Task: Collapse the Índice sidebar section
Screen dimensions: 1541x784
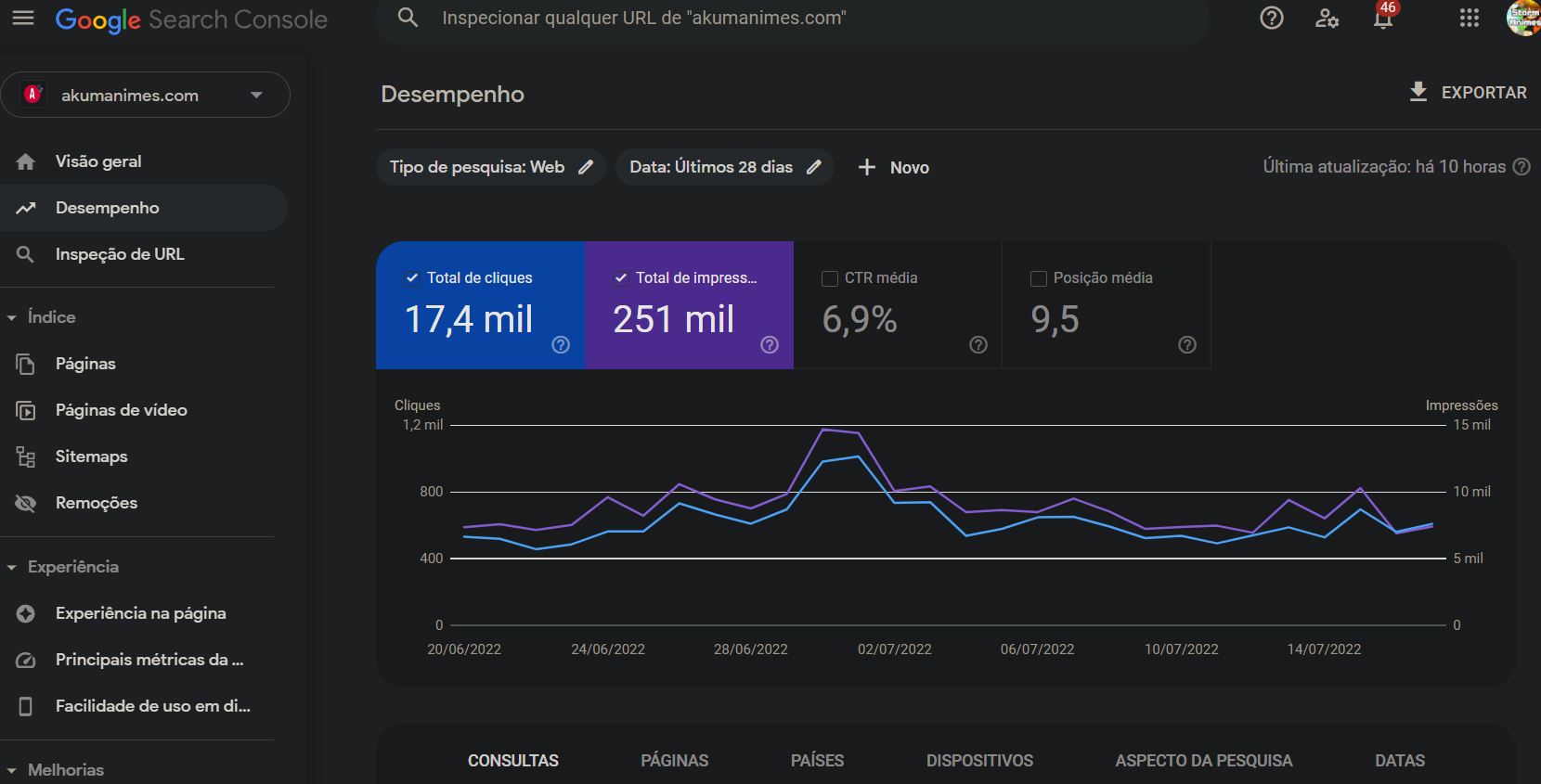Action: coord(12,317)
